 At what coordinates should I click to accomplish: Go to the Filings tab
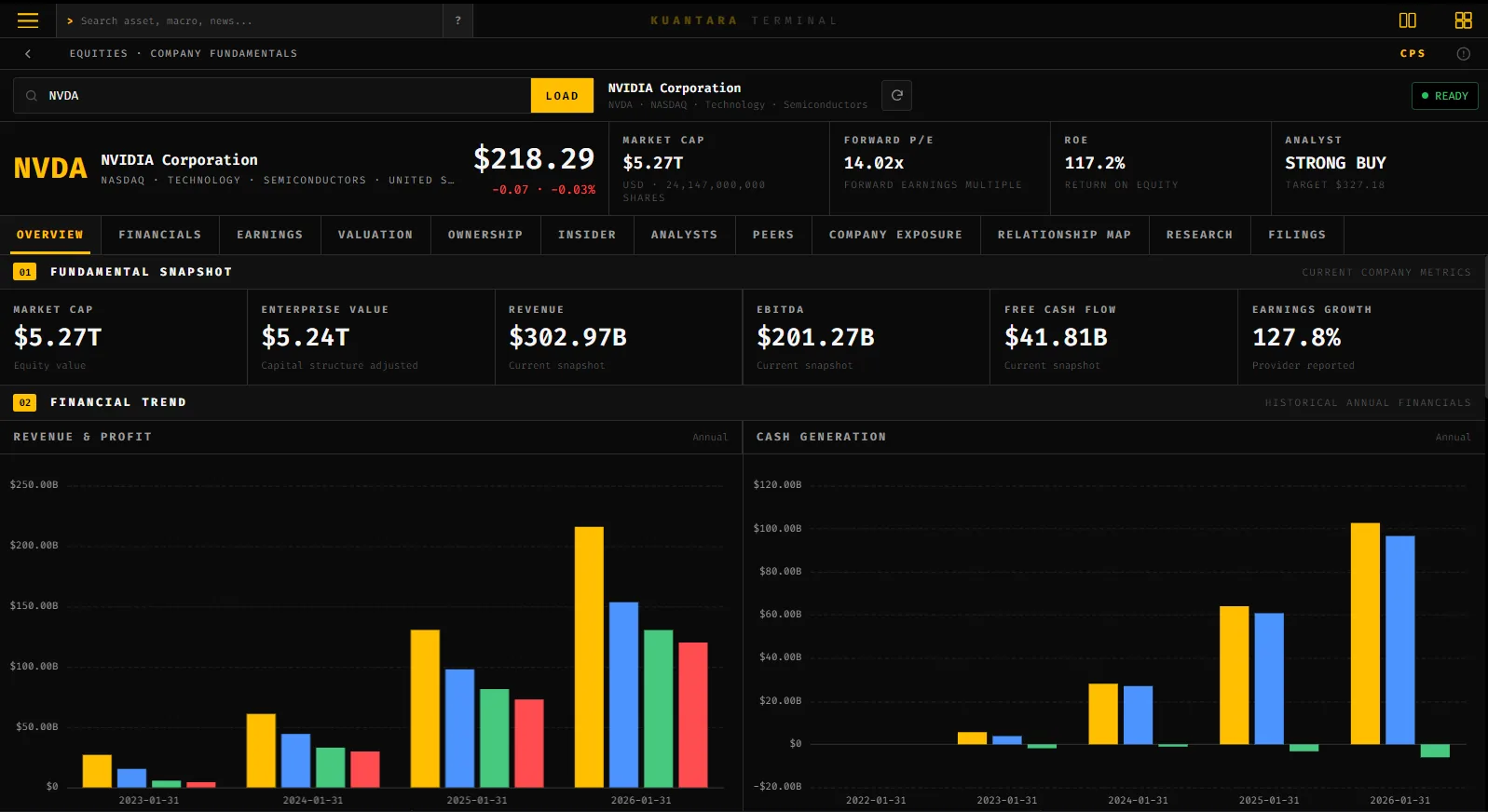coord(1297,235)
